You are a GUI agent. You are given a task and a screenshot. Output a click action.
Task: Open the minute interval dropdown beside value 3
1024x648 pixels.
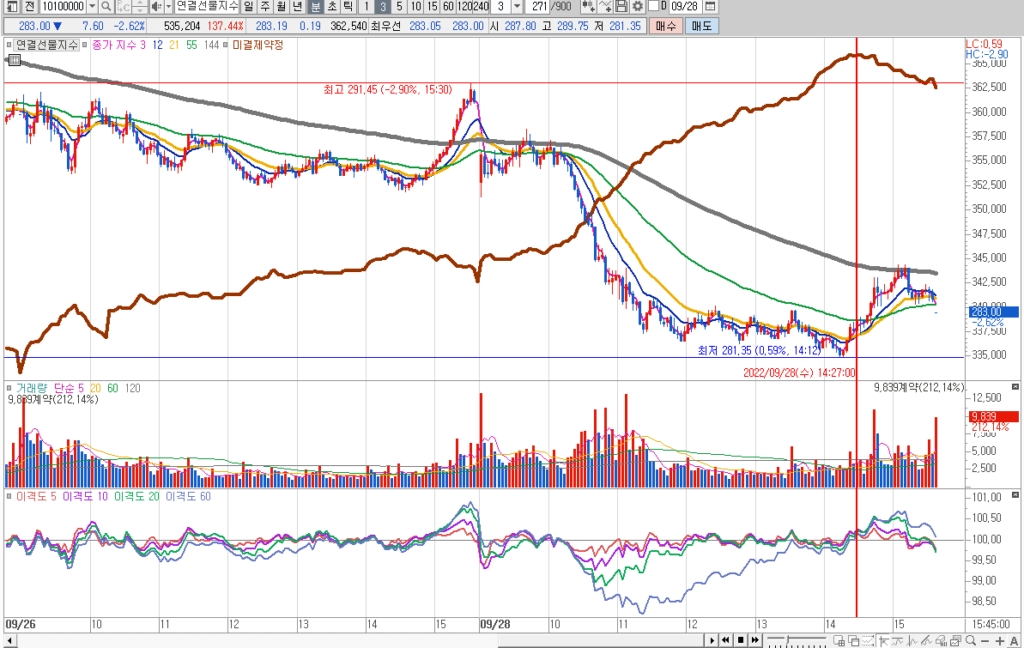tap(516, 6)
